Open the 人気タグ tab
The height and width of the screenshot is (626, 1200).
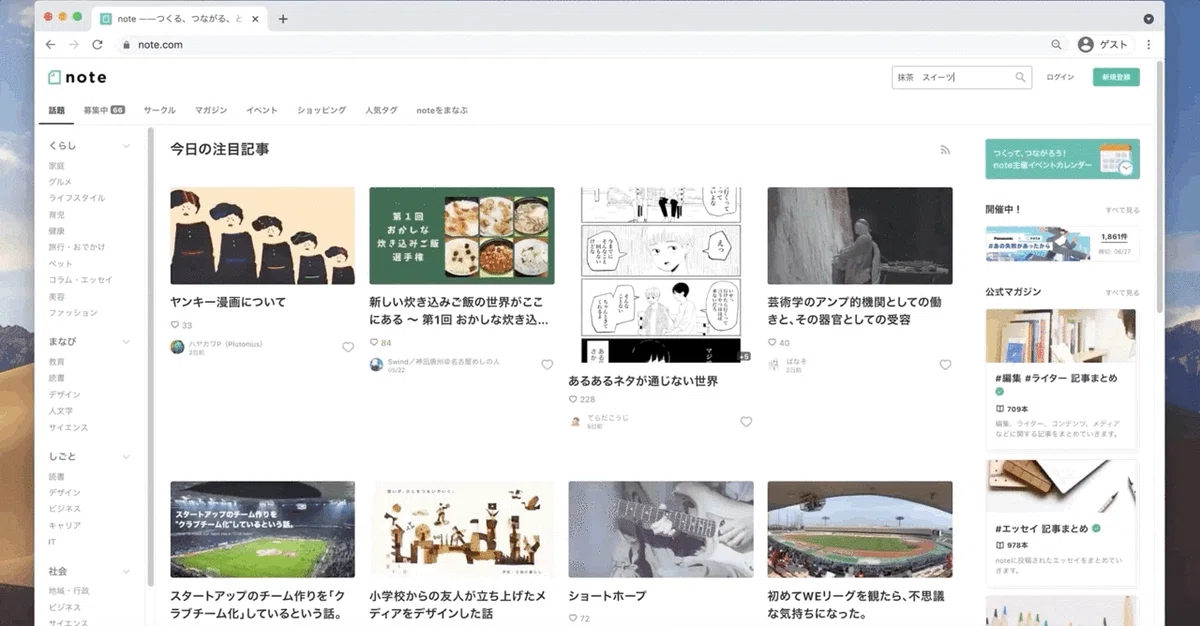click(x=381, y=110)
